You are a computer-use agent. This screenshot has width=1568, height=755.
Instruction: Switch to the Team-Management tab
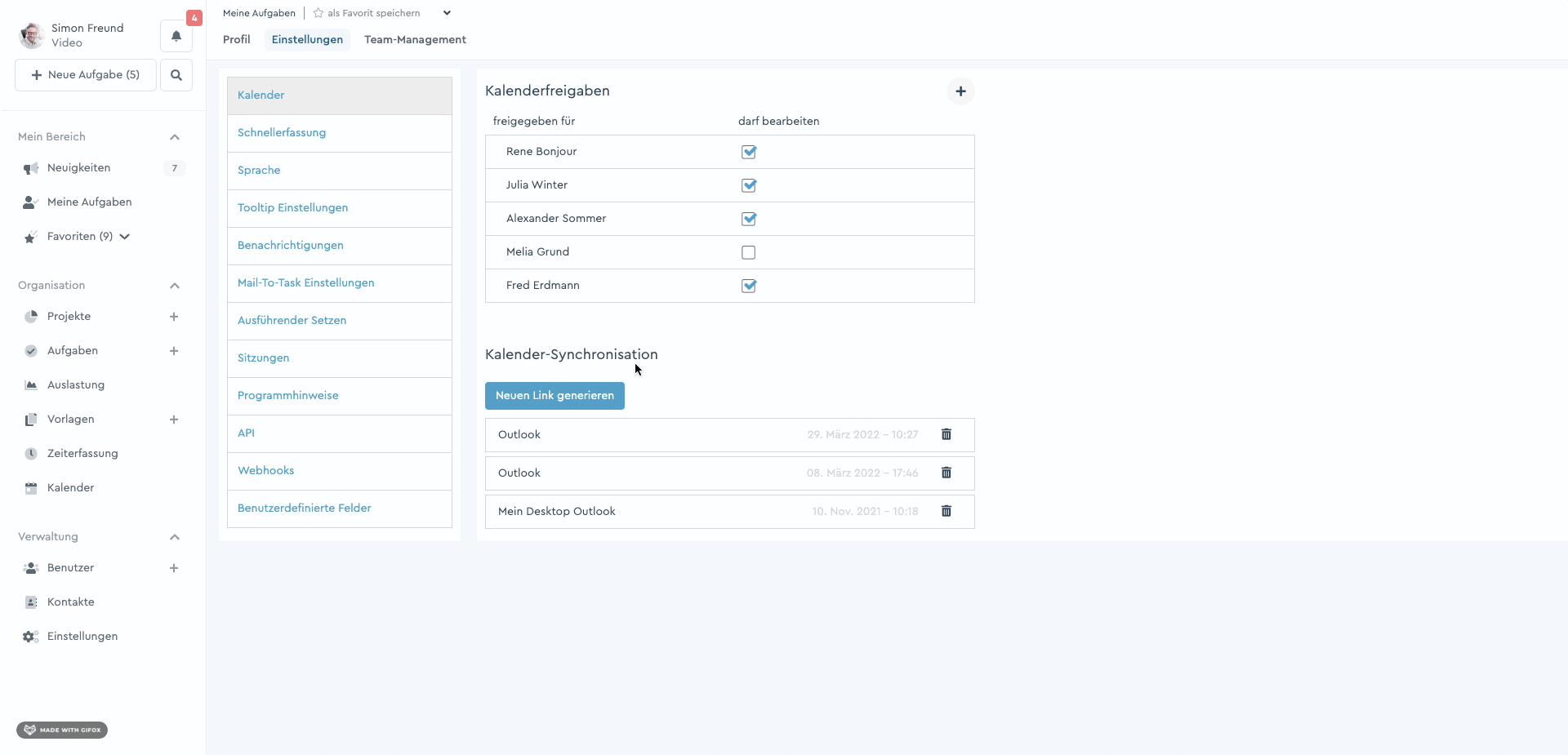pos(415,40)
